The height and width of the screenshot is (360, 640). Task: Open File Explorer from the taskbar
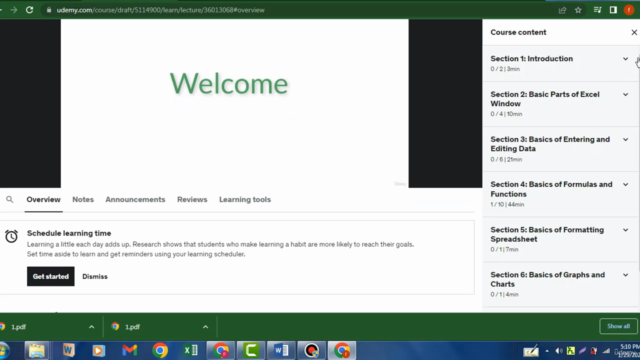click(x=37, y=350)
